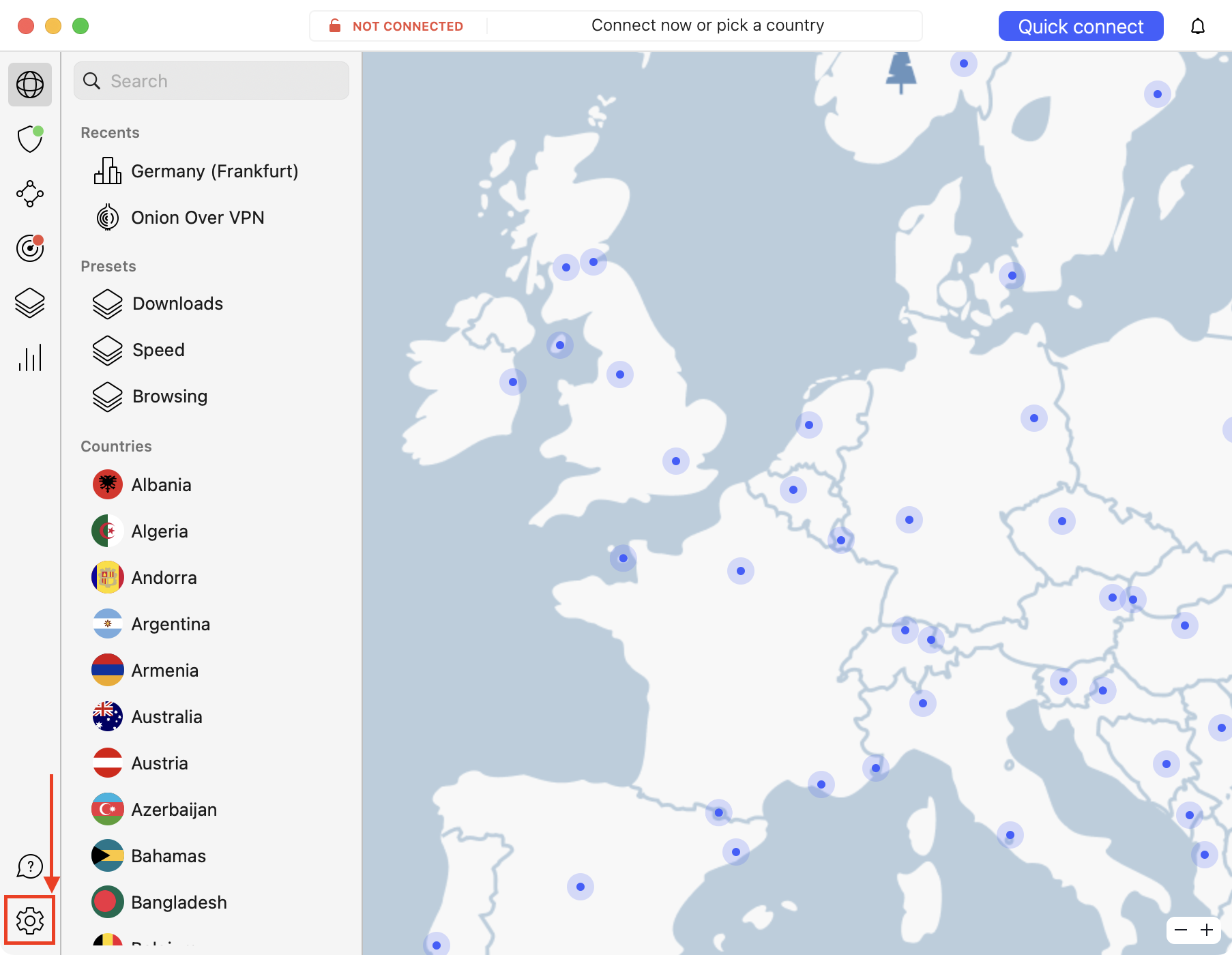Show notifications with the bell icon
Viewport: 1232px width, 955px height.
click(x=1198, y=27)
